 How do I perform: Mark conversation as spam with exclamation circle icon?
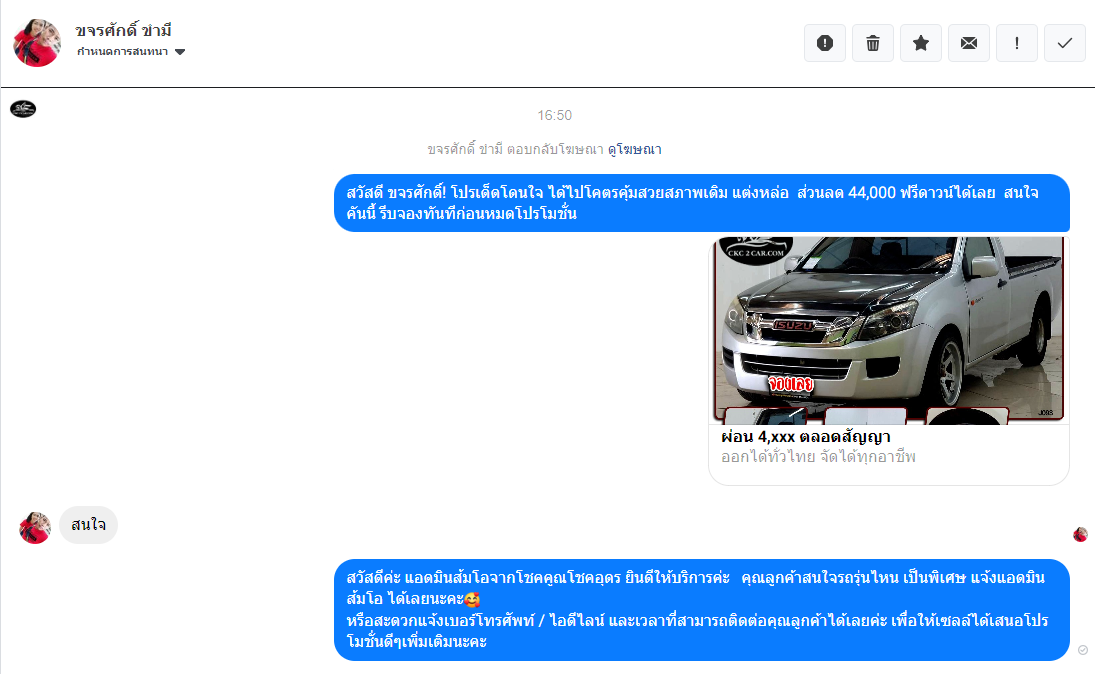coord(825,43)
